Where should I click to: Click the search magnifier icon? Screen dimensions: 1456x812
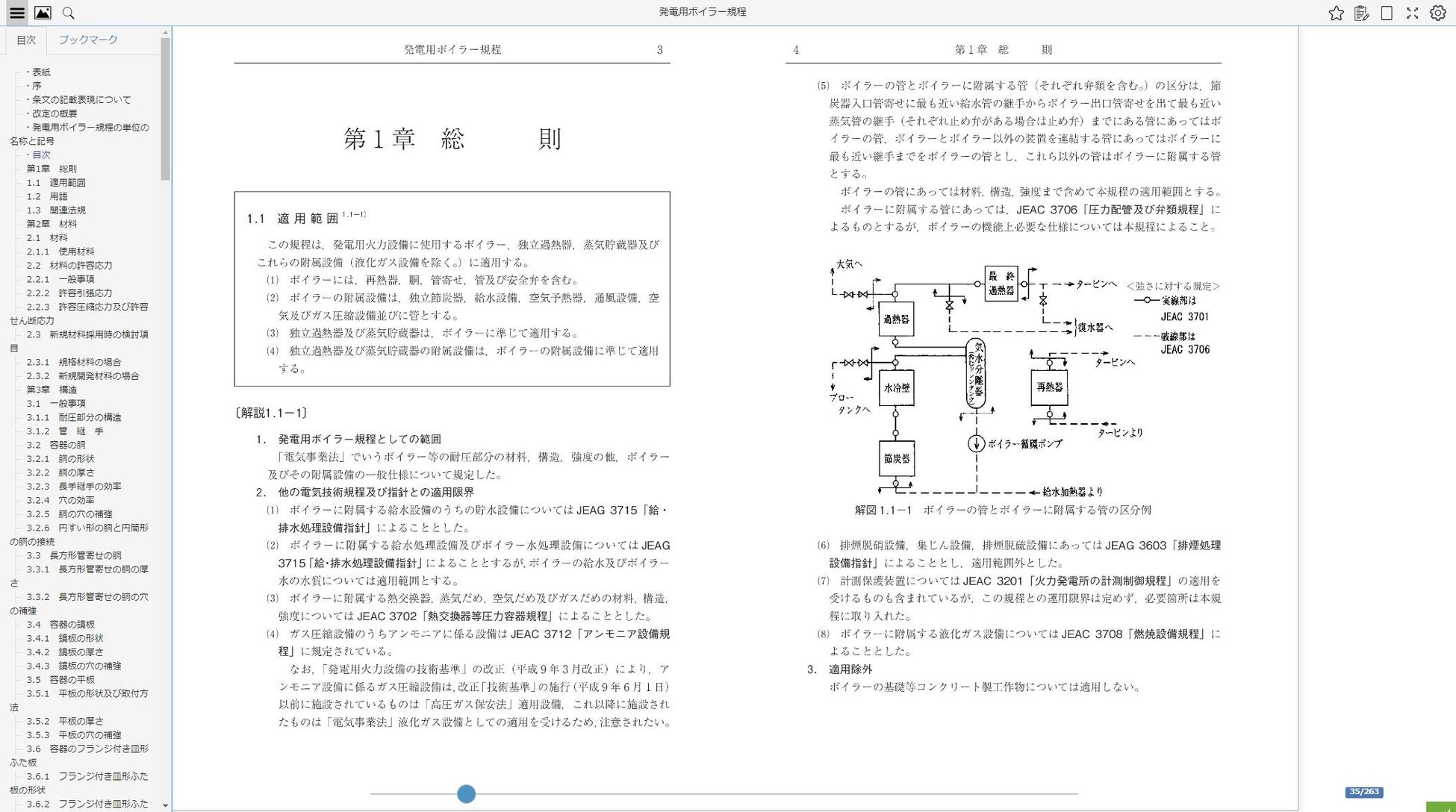pyautogui.click(x=68, y=13)
